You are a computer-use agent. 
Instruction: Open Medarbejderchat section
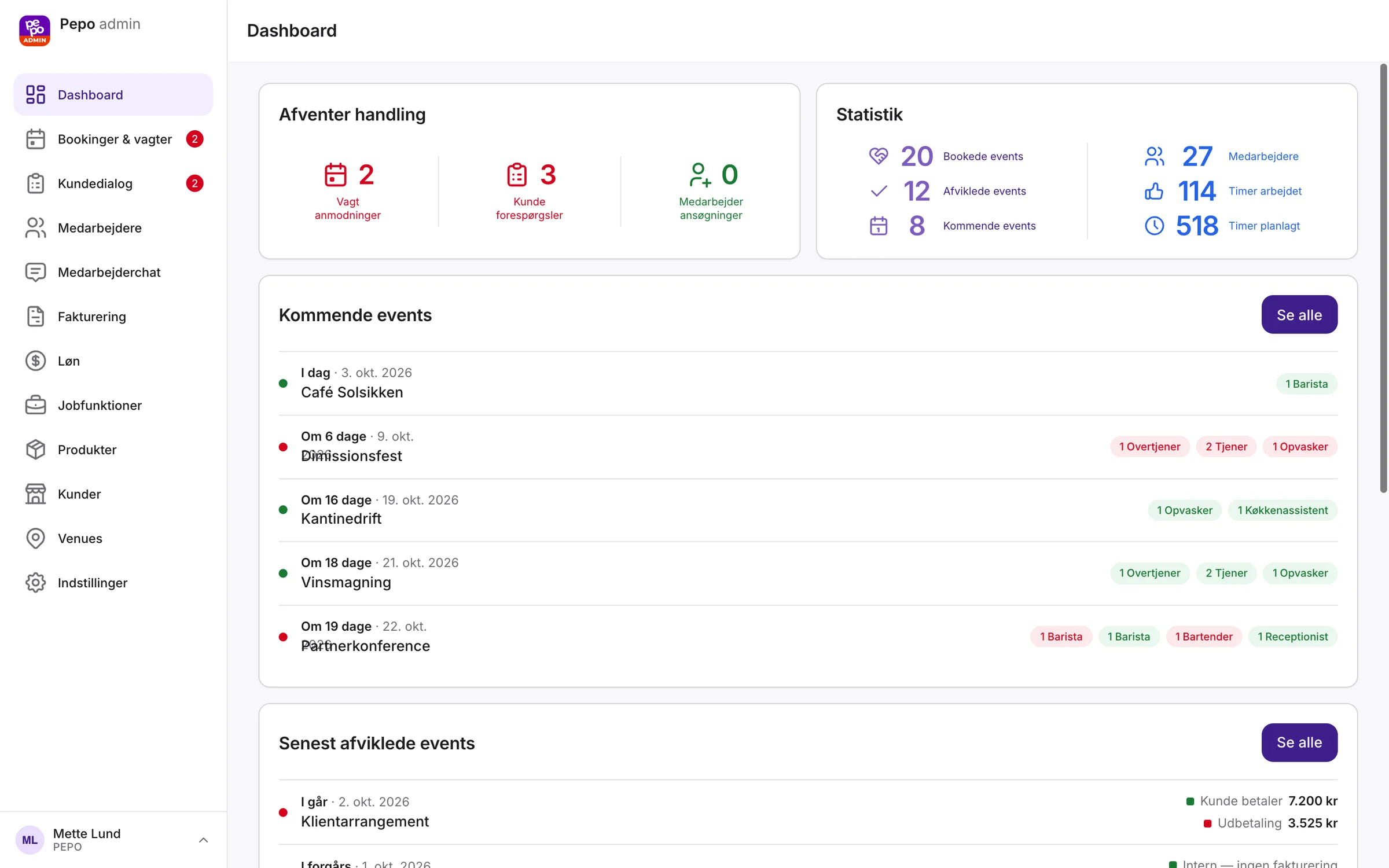(x=113, y=272)
